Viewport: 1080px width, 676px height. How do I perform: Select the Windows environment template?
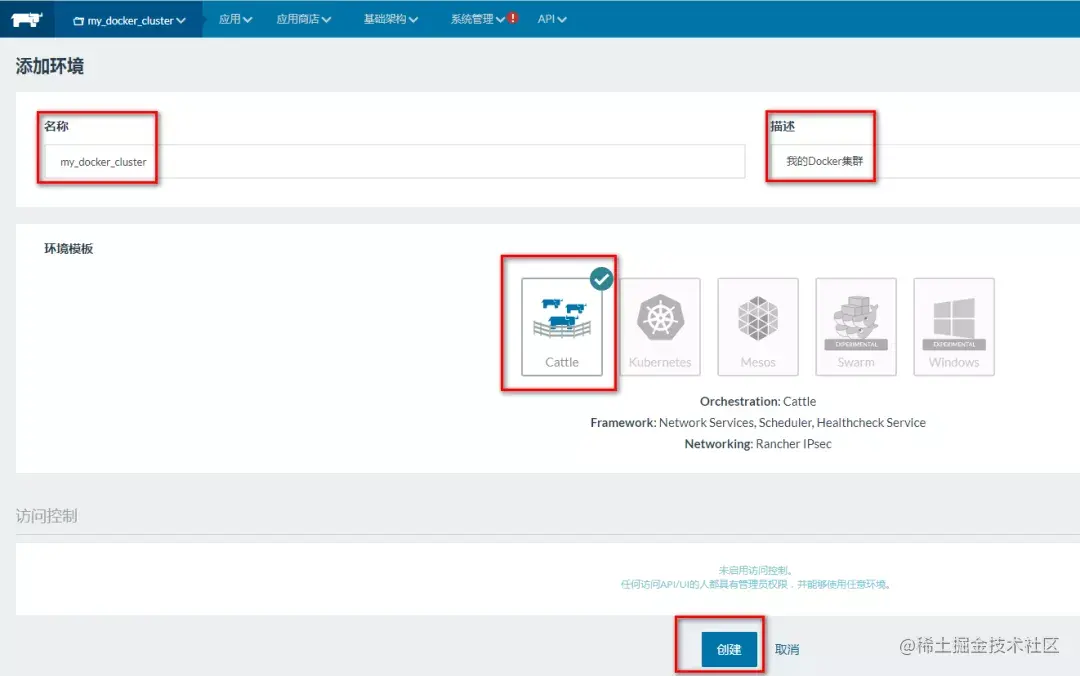pyautogui.click(x=953, y=327)
